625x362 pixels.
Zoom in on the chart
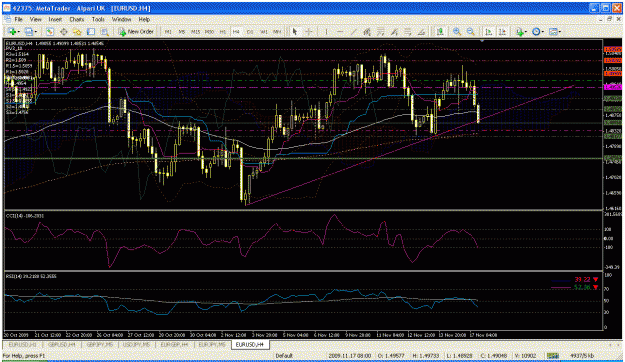coord(457,31)
